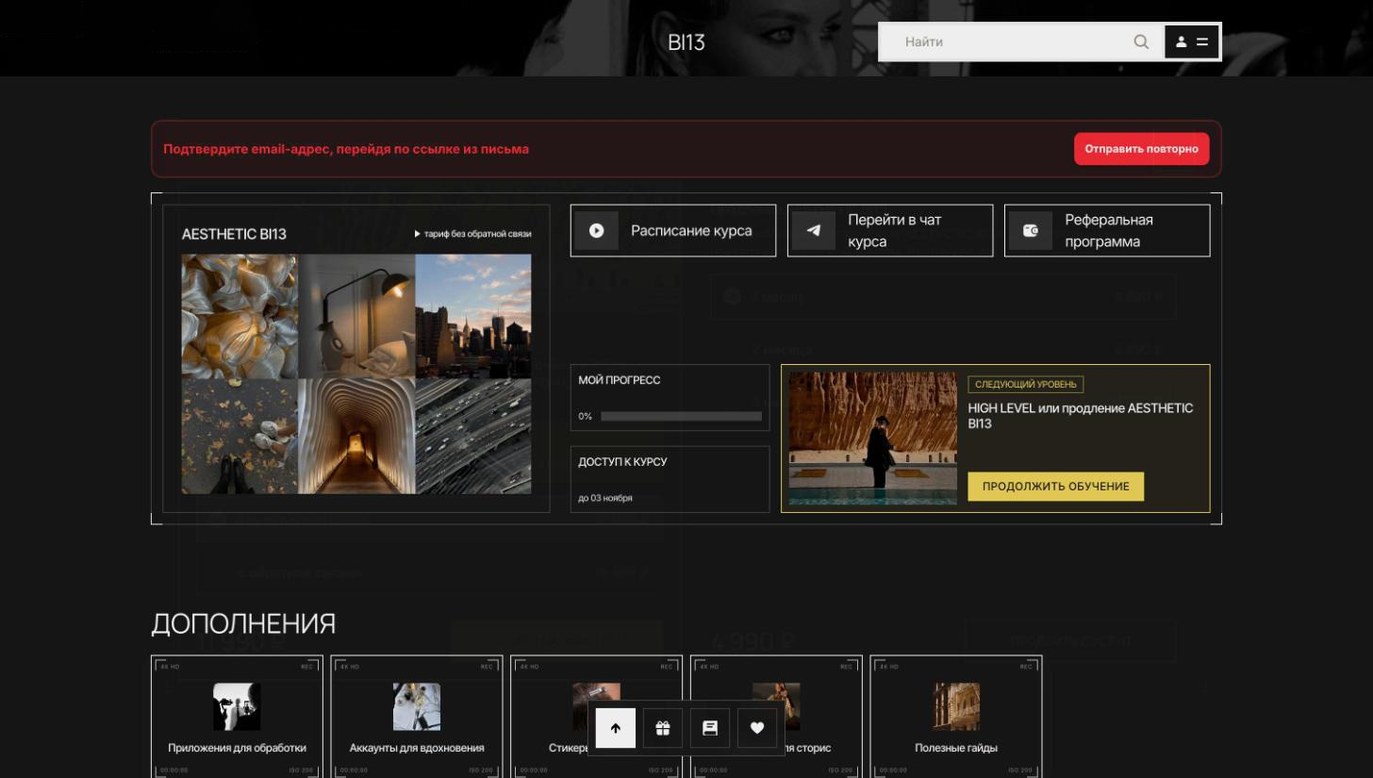This screenshot has width=1373, height=778.
Task: Click the Отправить повторно button
Action: [x=1141, y=149]
